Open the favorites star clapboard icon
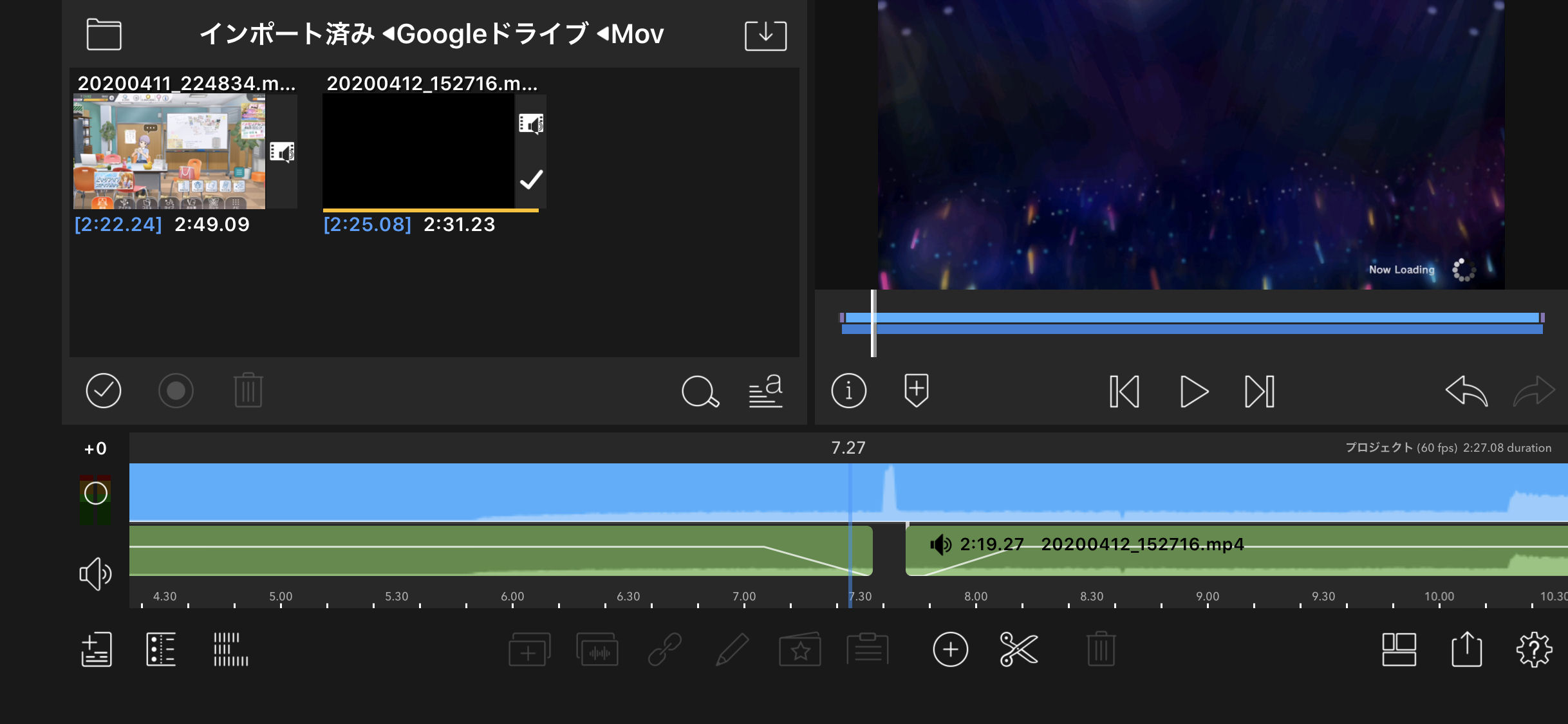1568x724 pixels. coord(799,649)
